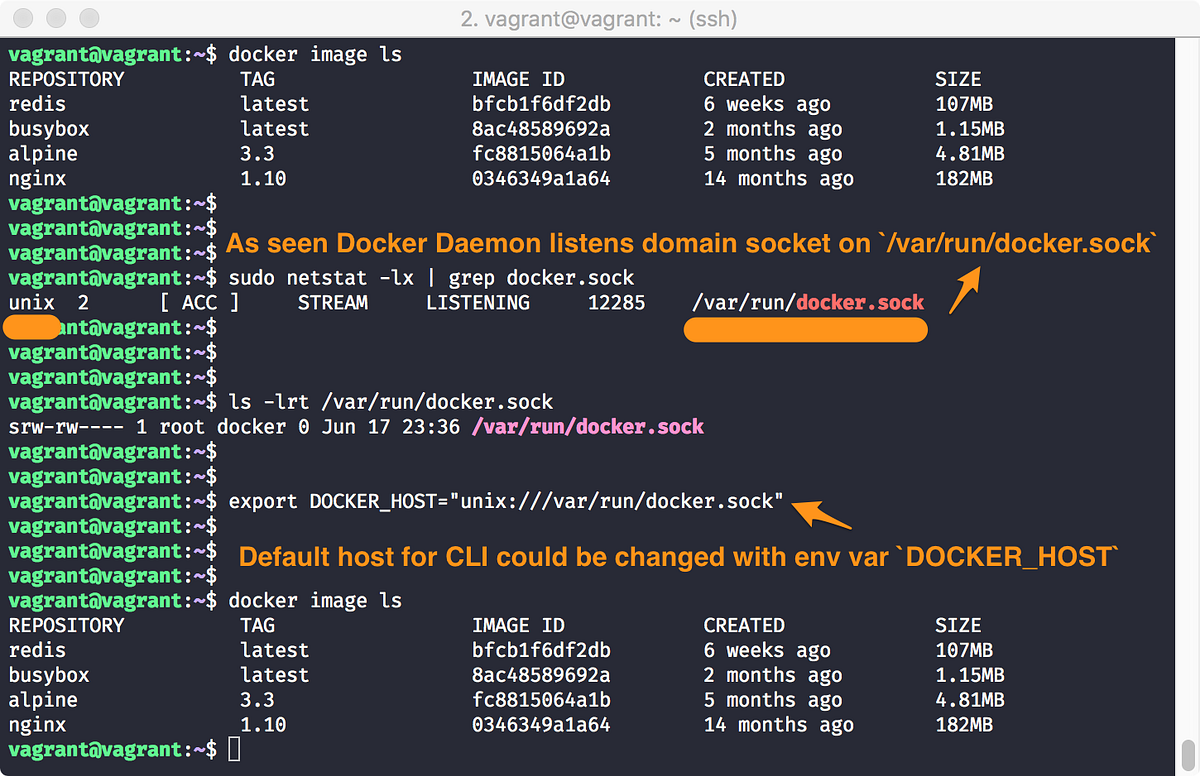Click the redis image ID bfcb1f6df2db
Viewport: 1200px width, 776px height.
point(543,103)
